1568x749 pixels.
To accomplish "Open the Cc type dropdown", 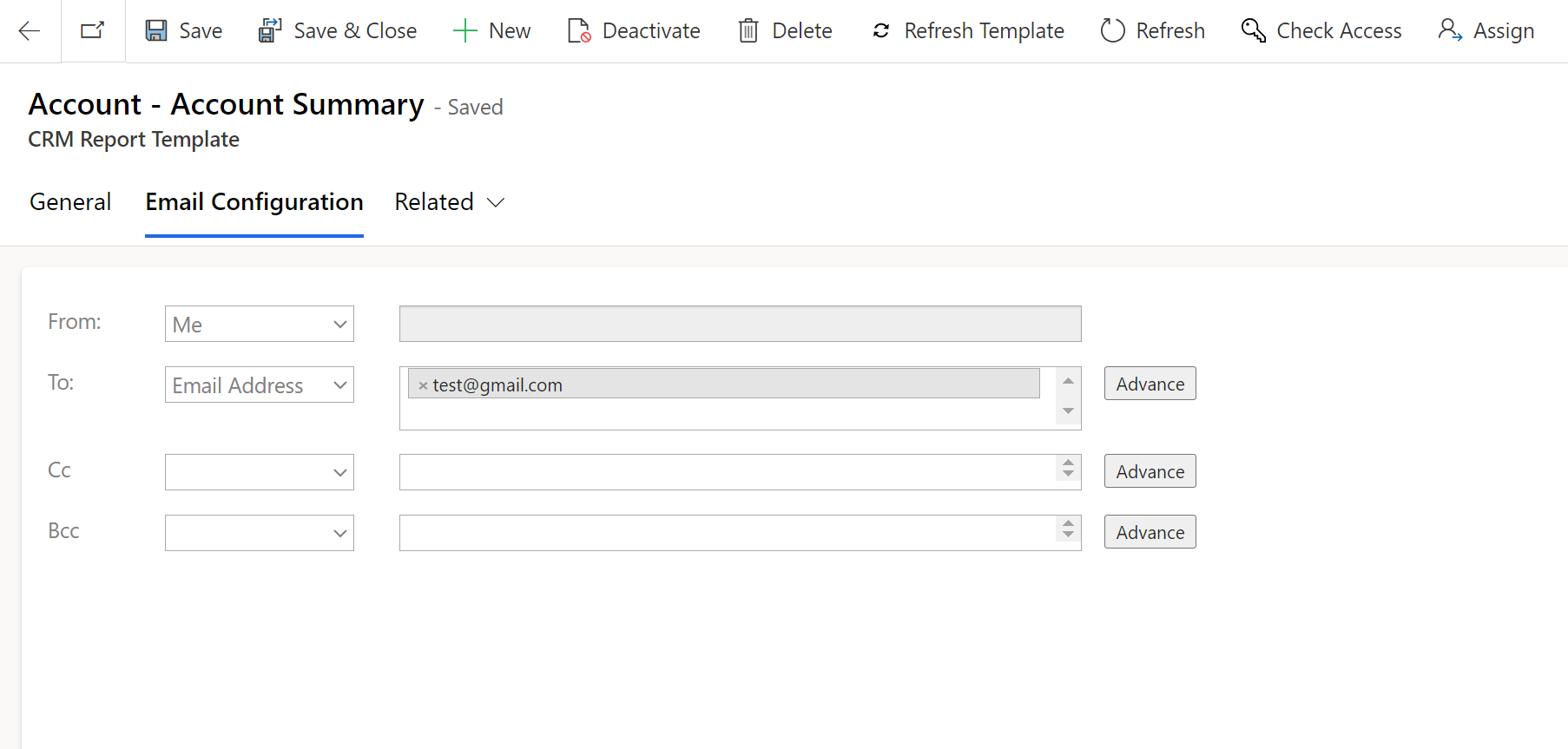I will click(x=259, y=473).
